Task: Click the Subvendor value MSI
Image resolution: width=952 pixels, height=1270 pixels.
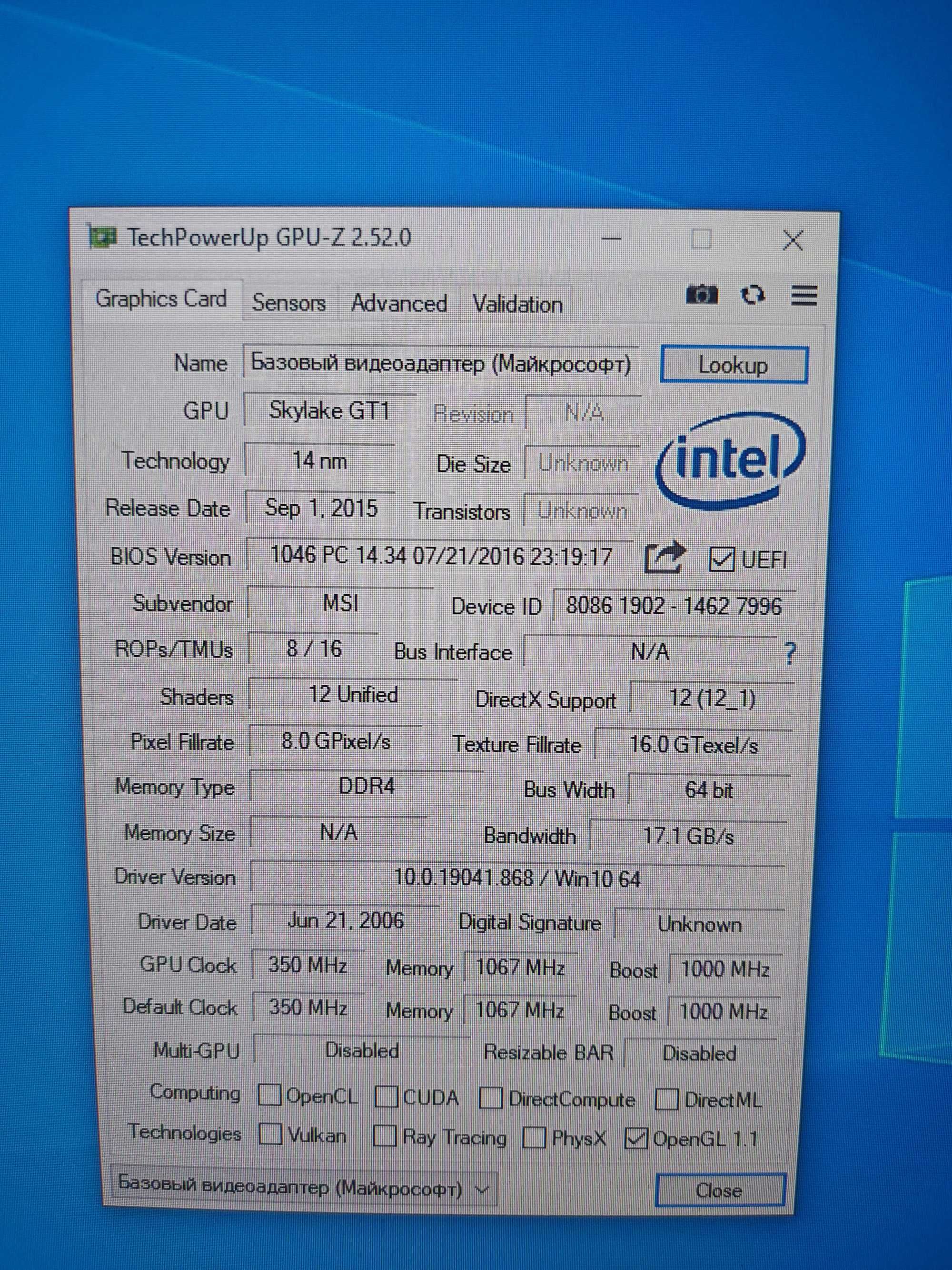Action: coord(341,603)
